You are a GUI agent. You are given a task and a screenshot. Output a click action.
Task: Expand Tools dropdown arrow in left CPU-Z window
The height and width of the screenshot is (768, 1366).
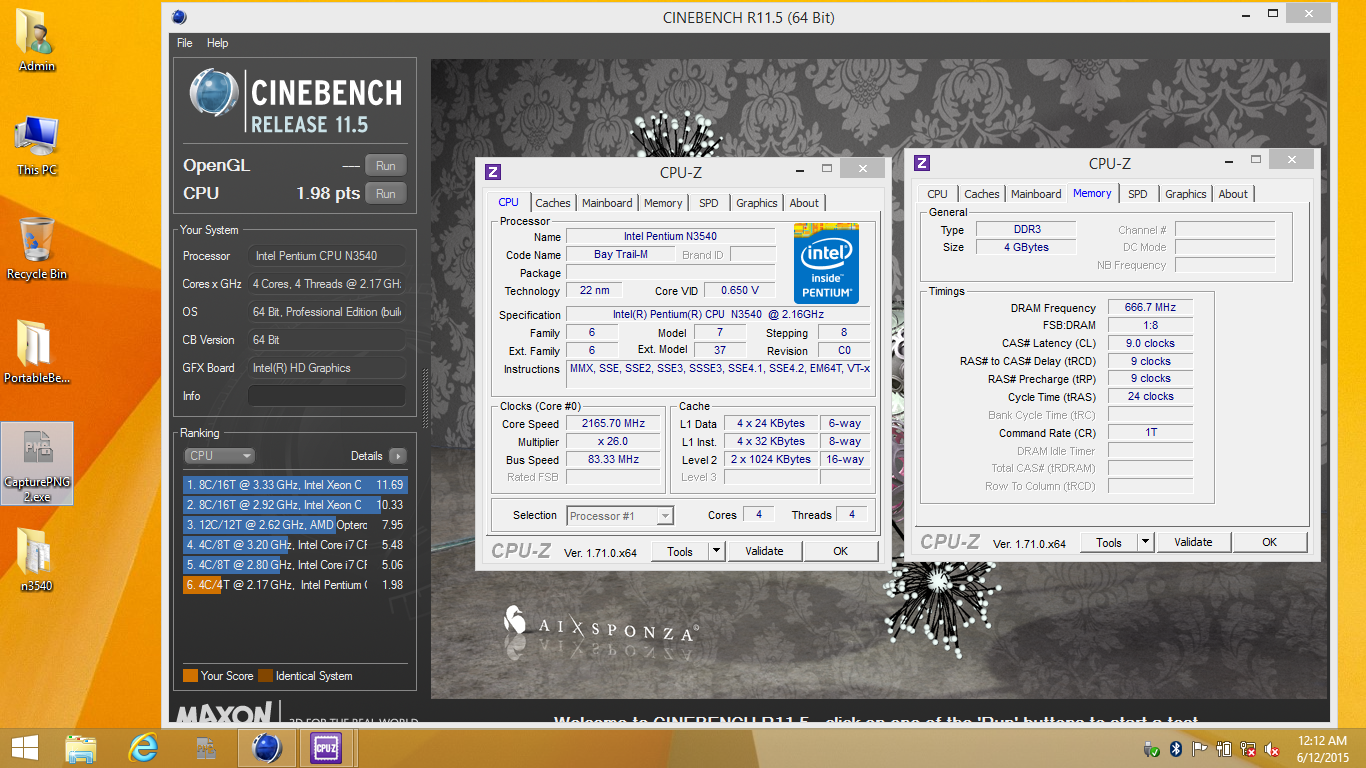(716, 551)
